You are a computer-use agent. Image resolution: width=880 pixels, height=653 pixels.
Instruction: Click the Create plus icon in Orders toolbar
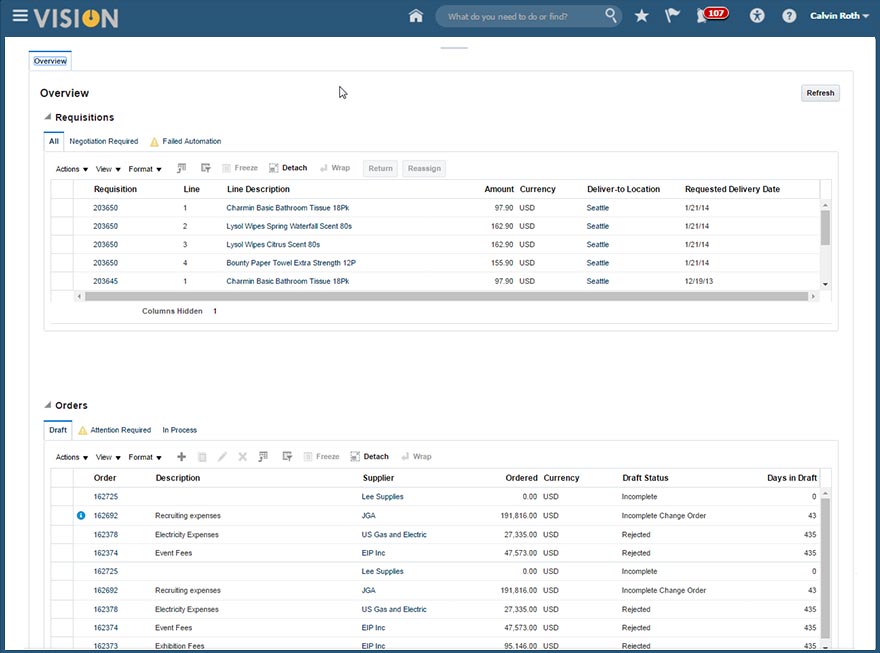point(181,457)
